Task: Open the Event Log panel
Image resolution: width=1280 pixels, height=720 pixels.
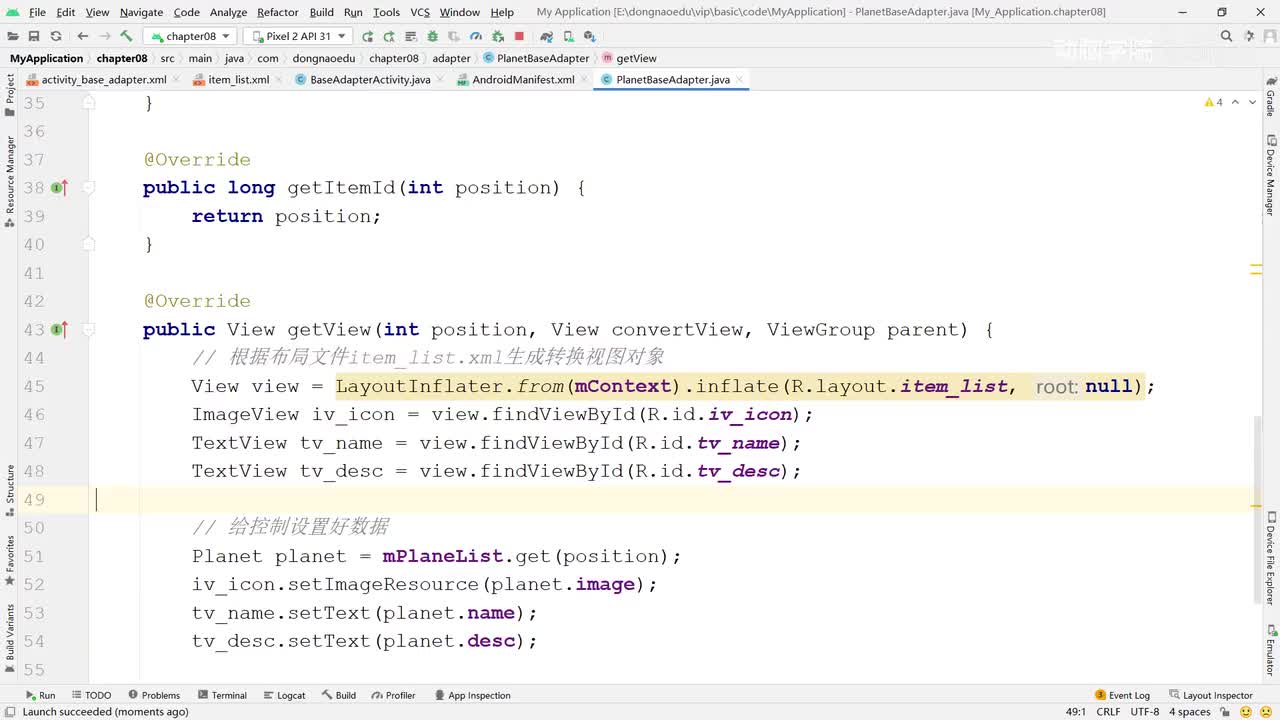Action: point(1122,695)
